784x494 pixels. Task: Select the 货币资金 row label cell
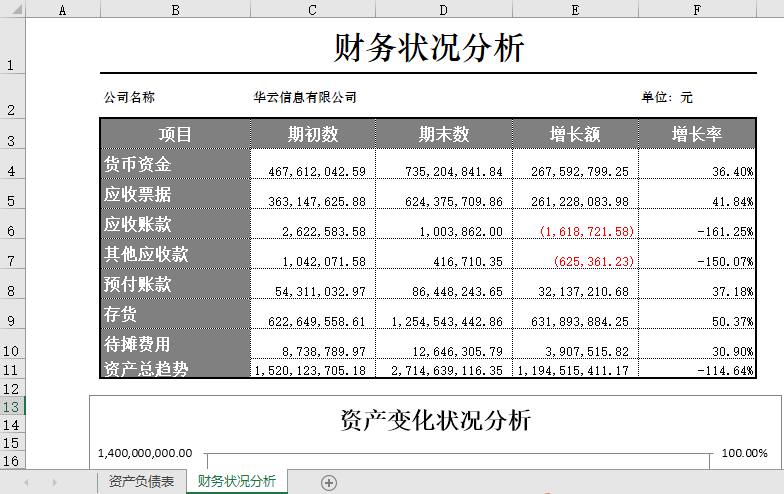coord(175,164)
